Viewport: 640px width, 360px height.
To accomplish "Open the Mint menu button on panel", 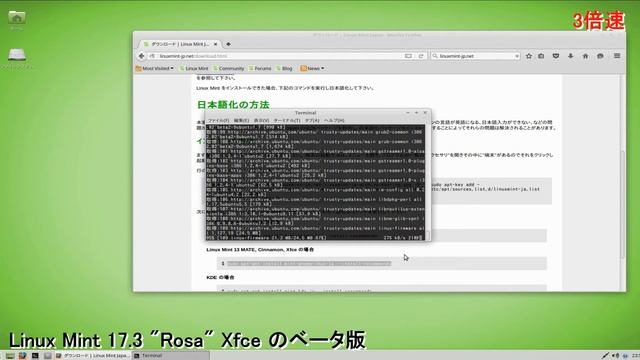I will (x=10, y=356).
